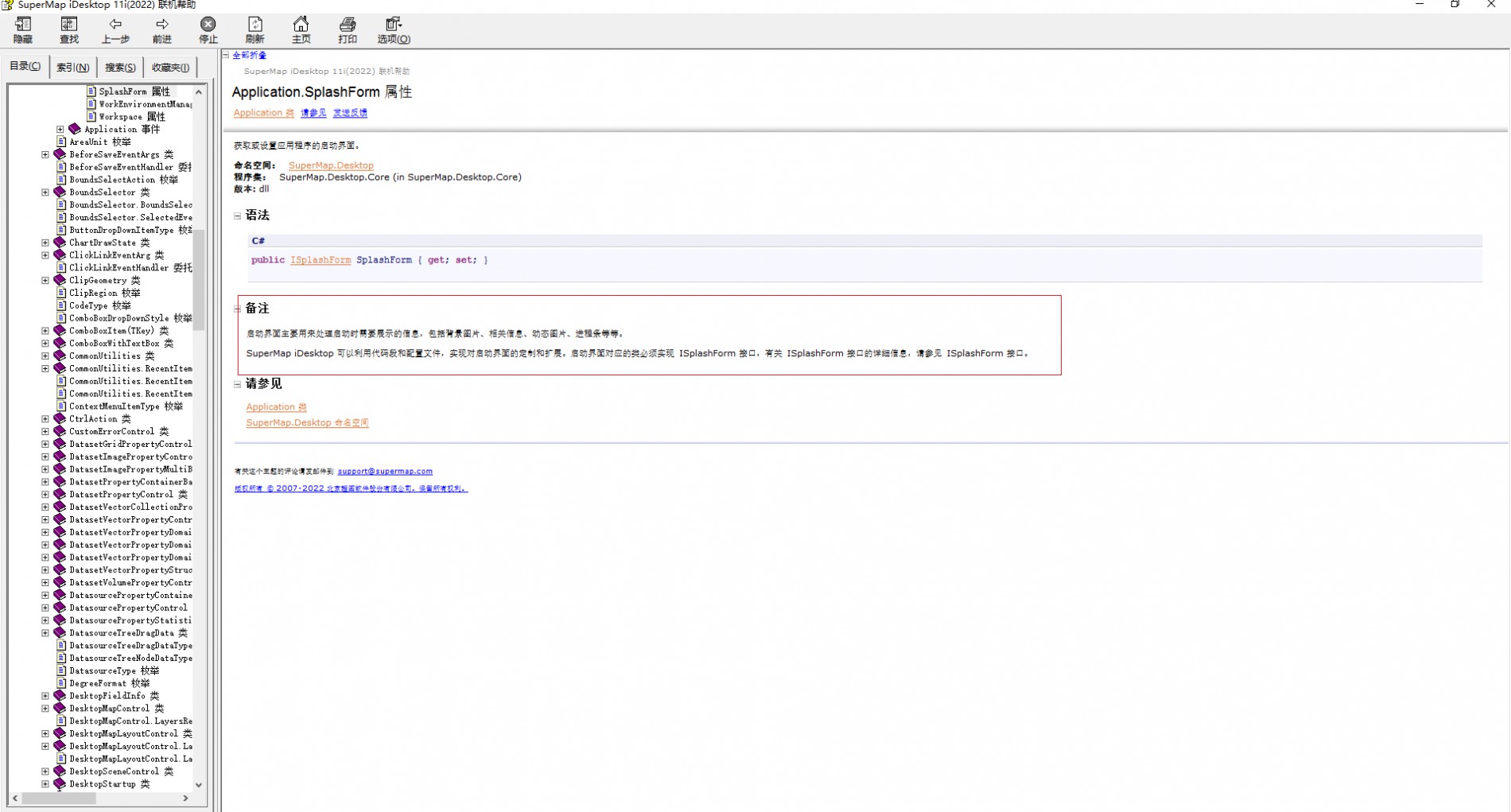
Task: Click the page icon beside DegreeFormat 枚举
Action: [61, 683]
